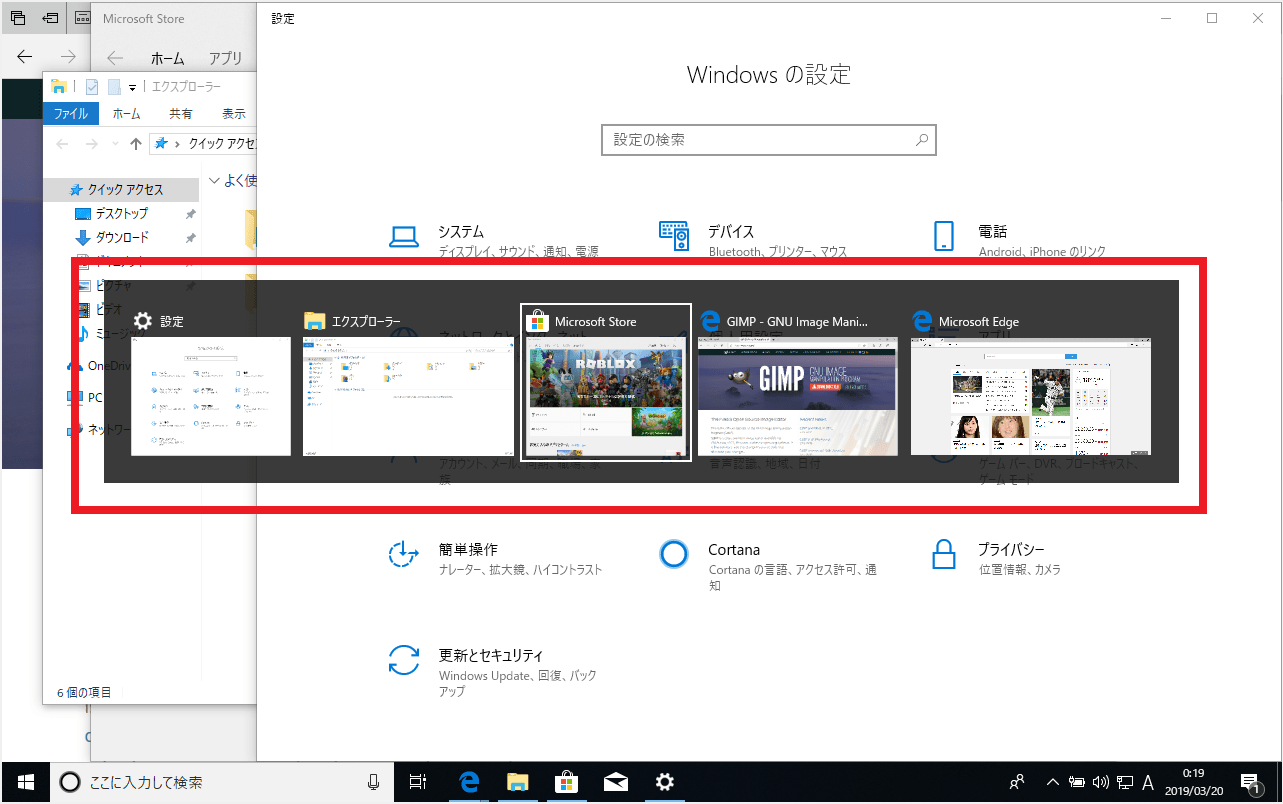
Task: Switch to the 共有 ribbon tab
Action: click(x=181, y=114)
